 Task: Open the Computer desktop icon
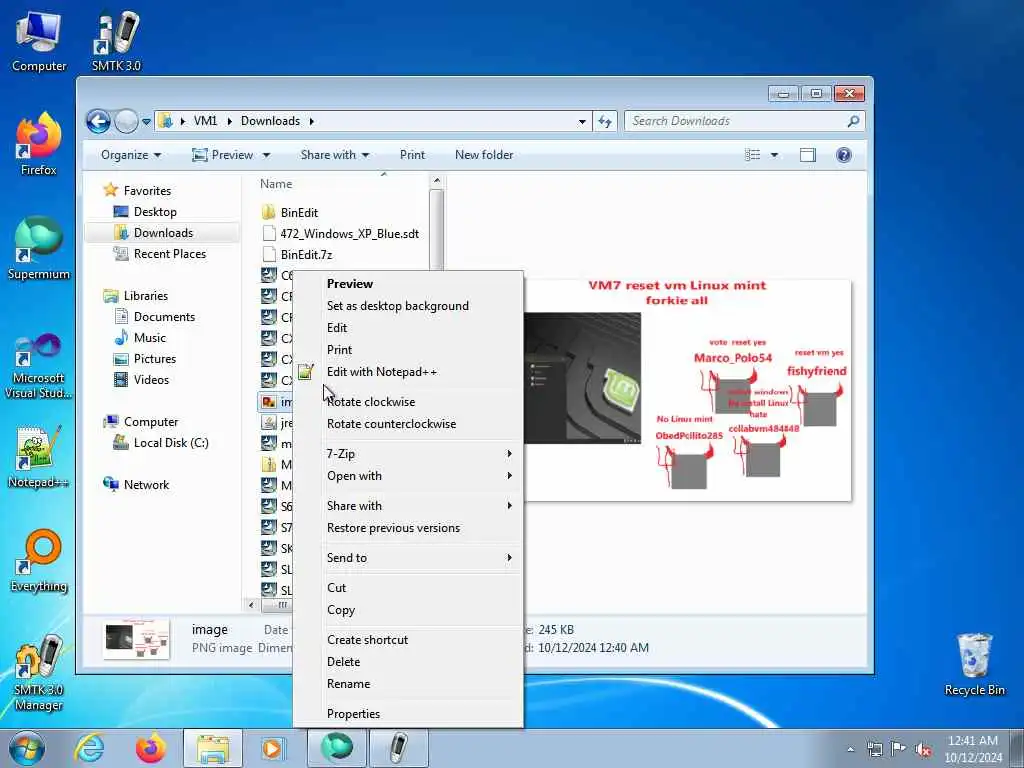[39, 41]
